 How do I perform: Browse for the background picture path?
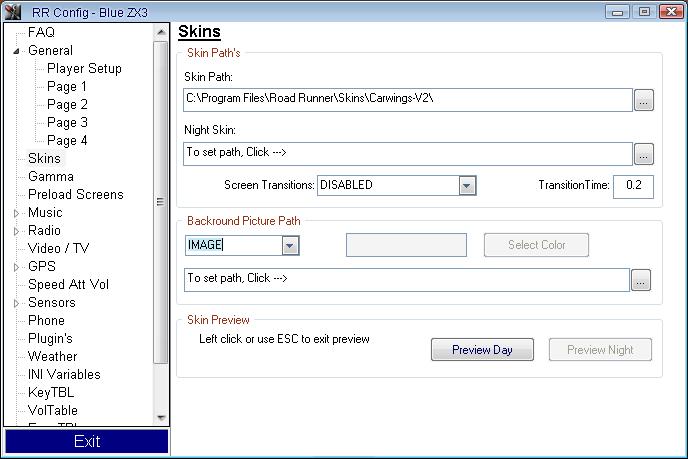pos(640,281)
